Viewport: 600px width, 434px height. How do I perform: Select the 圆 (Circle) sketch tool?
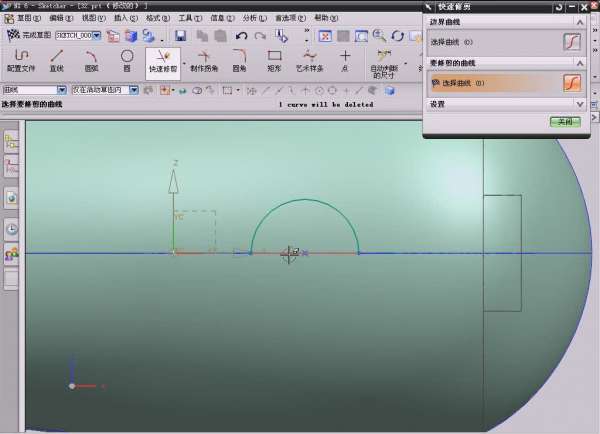(127, 60)
